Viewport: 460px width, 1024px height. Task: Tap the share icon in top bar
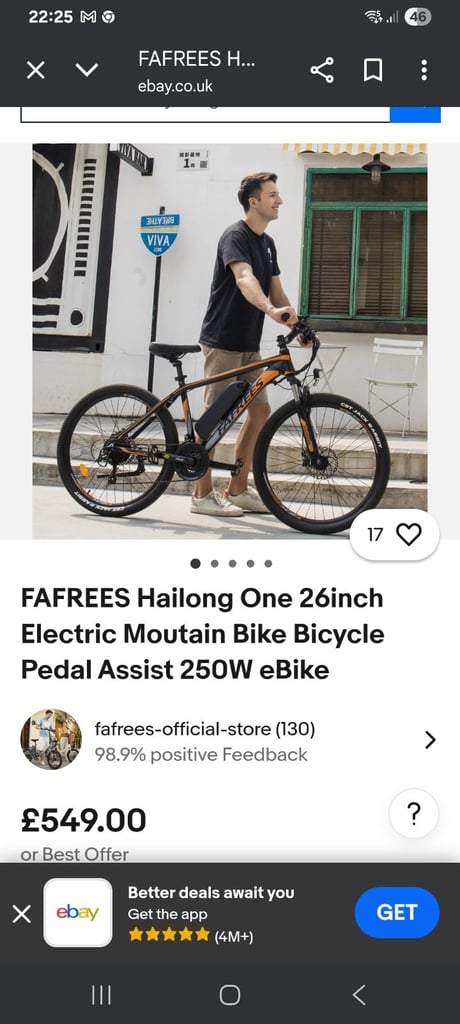322,71
